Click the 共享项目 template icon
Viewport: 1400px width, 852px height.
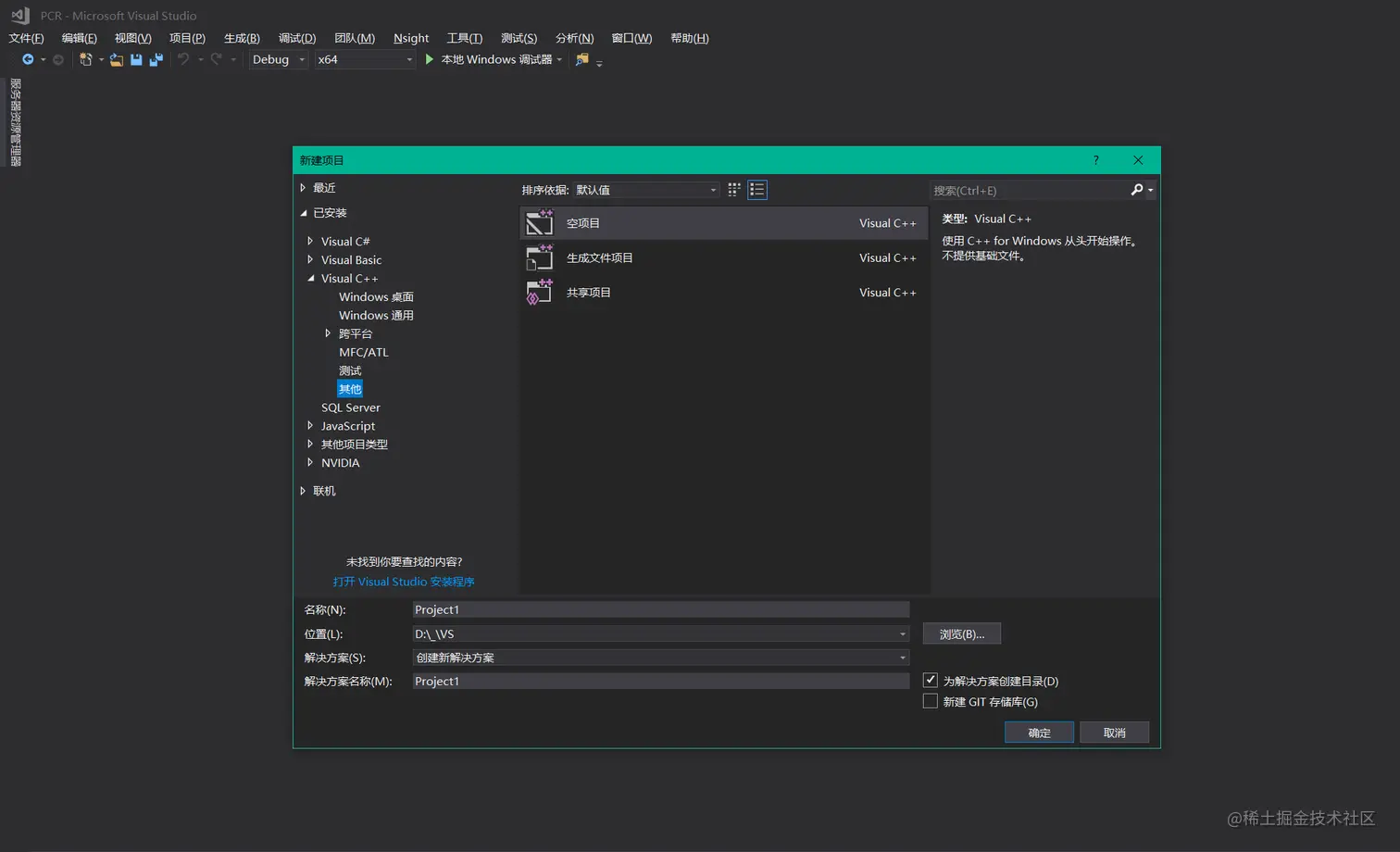click(540, 292)
